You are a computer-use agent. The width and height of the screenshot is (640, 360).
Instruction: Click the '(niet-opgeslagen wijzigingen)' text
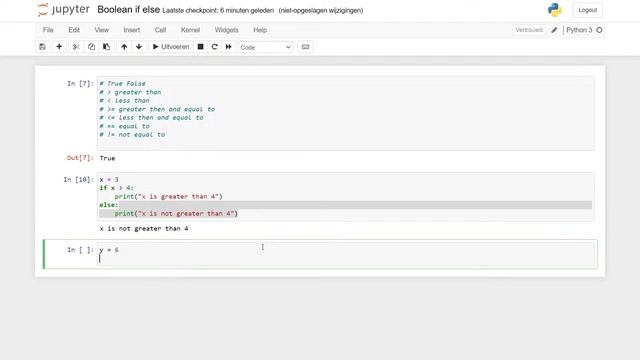click(321, 11)
